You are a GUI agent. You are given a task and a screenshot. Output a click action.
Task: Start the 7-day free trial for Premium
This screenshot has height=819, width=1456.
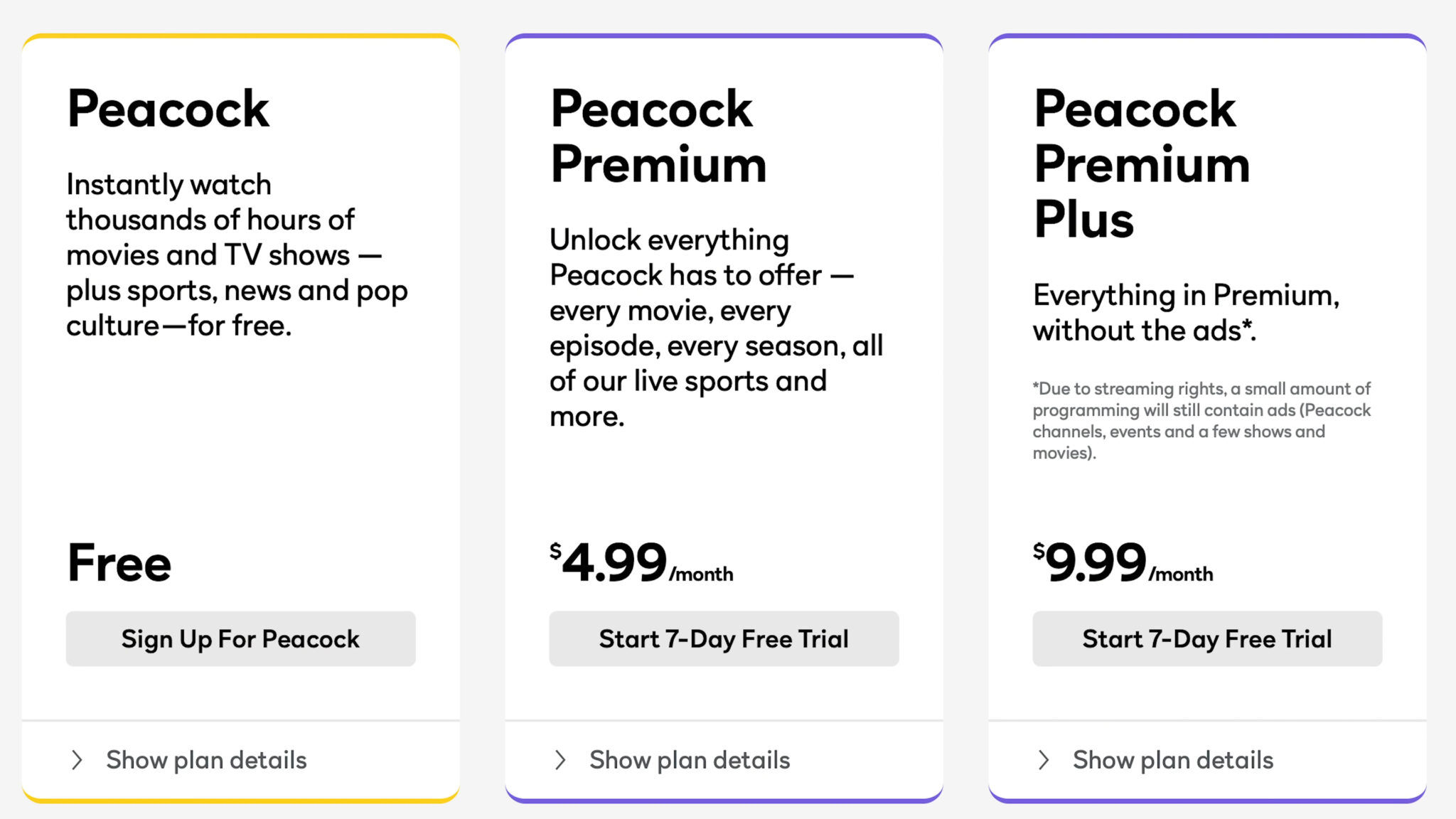(x=723, y=638)
